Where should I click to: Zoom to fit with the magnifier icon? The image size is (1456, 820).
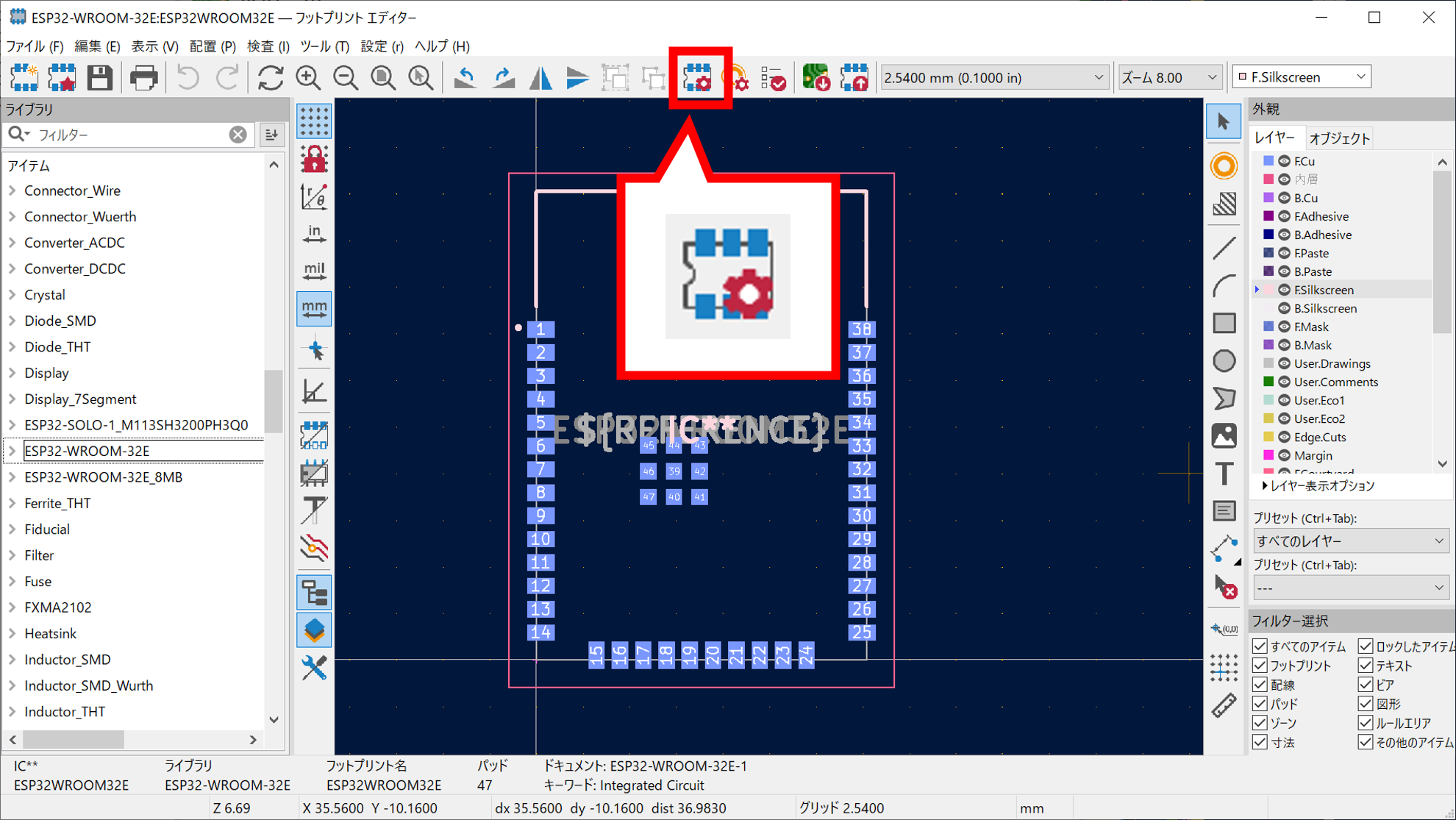tap(383, 77)
